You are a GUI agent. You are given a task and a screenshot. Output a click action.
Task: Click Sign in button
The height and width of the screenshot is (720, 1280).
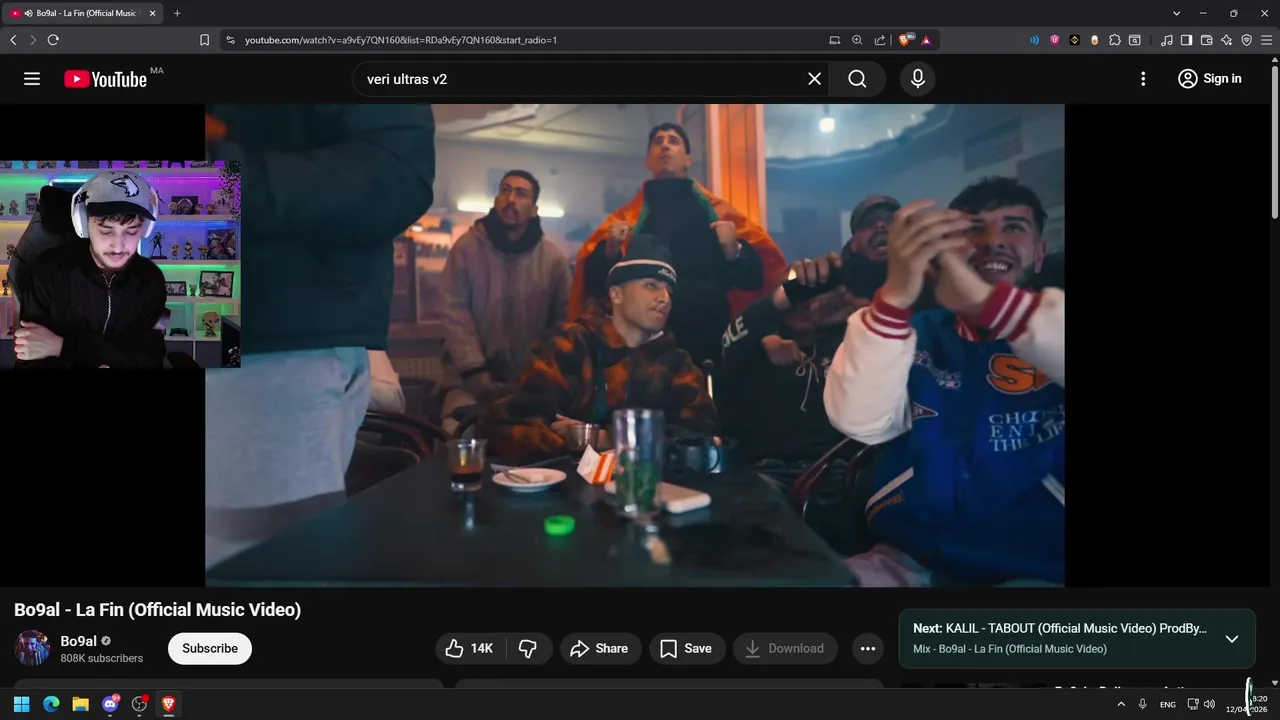coord(1209,79)
